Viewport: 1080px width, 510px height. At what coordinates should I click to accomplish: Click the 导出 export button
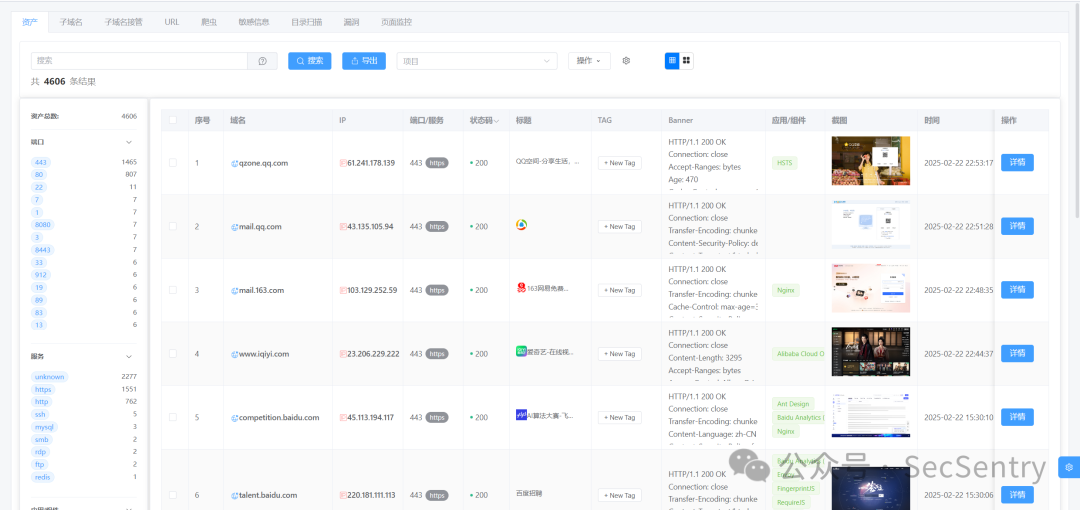[364, 61]
